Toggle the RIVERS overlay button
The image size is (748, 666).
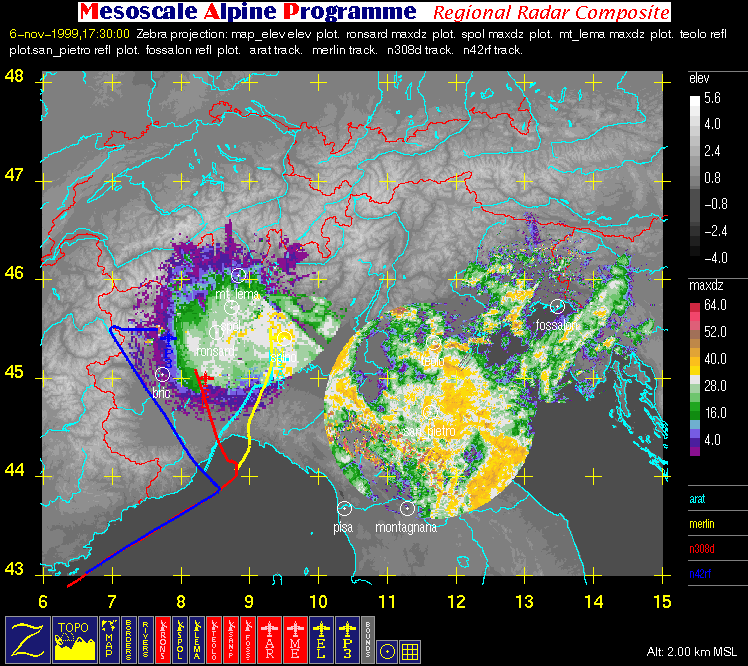[145, 639]
